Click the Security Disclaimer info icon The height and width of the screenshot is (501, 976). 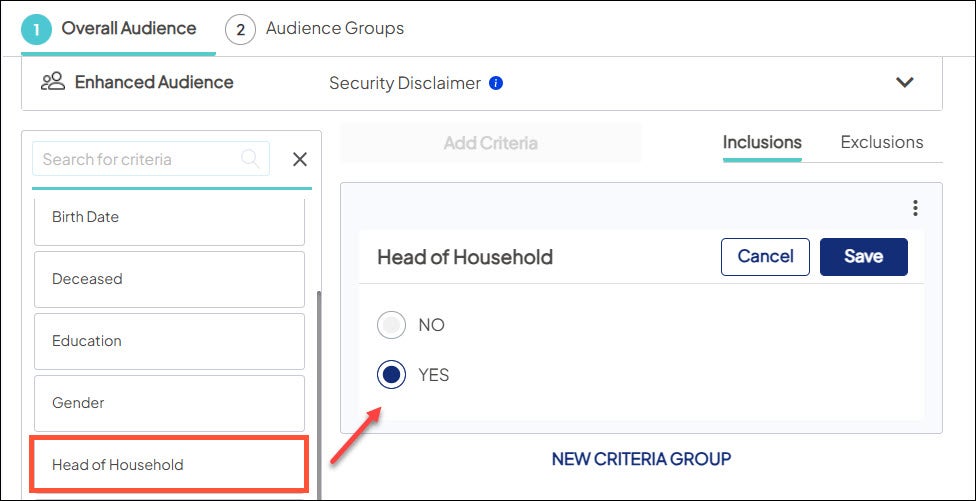tap(496, 83)
